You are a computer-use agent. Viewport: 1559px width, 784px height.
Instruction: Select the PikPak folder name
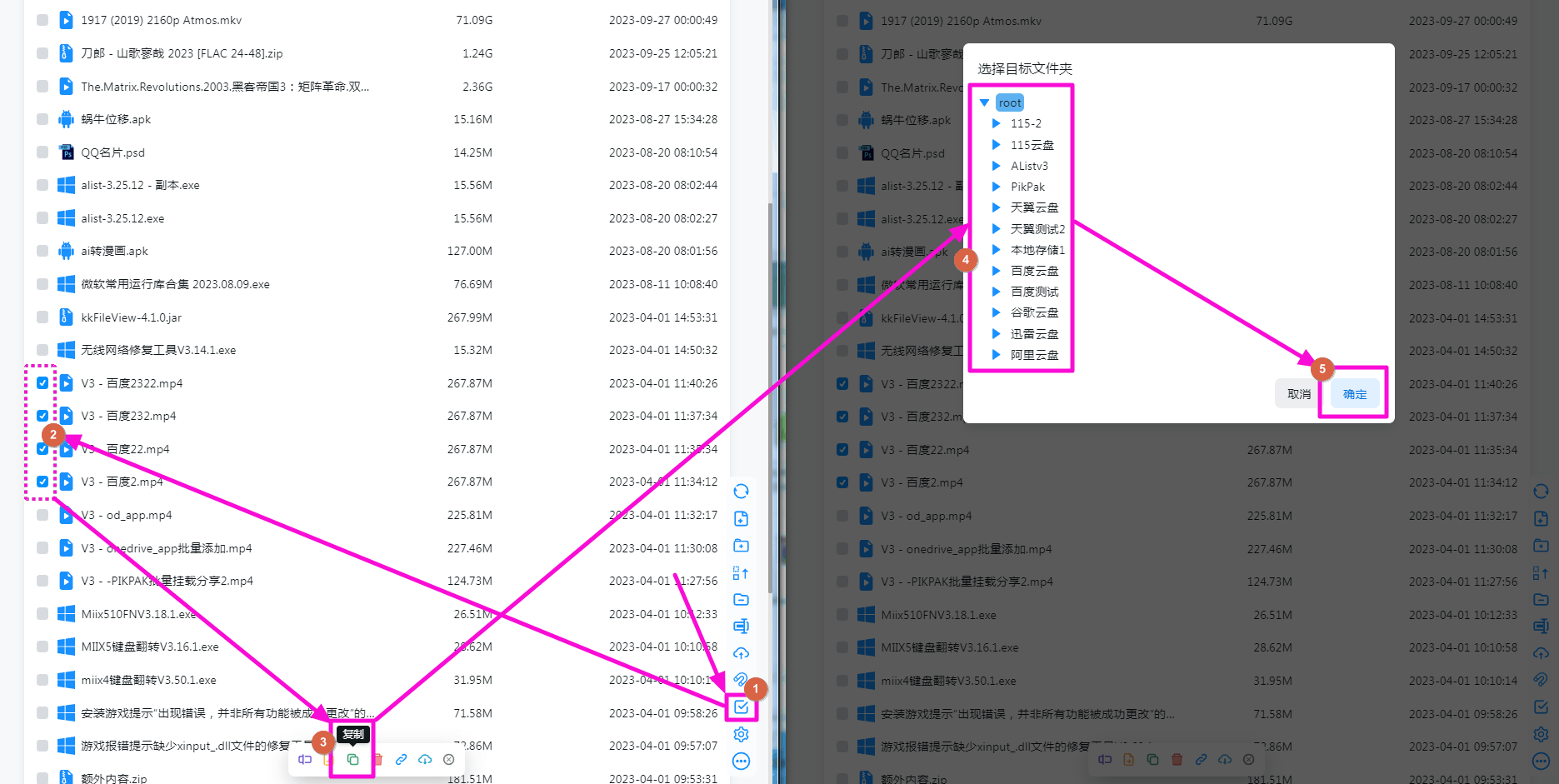coord(1027,187)
